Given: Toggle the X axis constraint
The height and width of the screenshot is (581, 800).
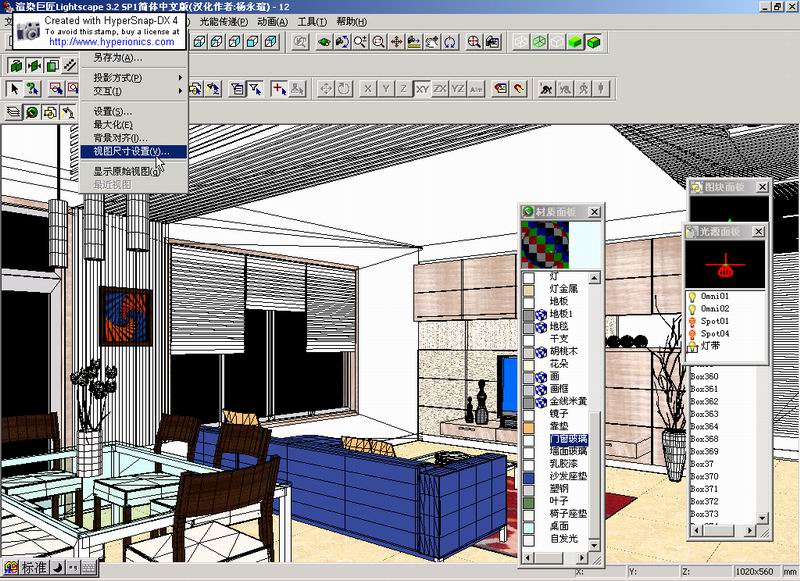Looking at the screenshot, I should [x=368, y=89].
